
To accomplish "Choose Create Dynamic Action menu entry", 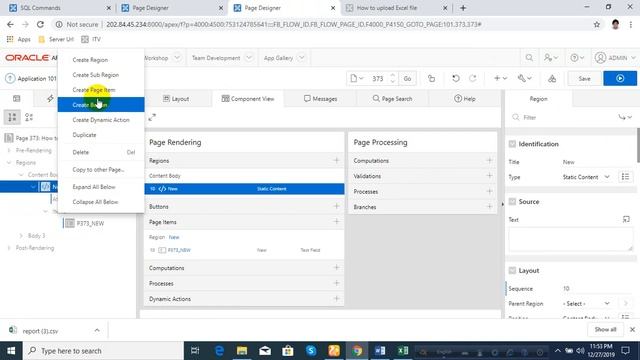I will pyautogui.click(x=101, y=120).
